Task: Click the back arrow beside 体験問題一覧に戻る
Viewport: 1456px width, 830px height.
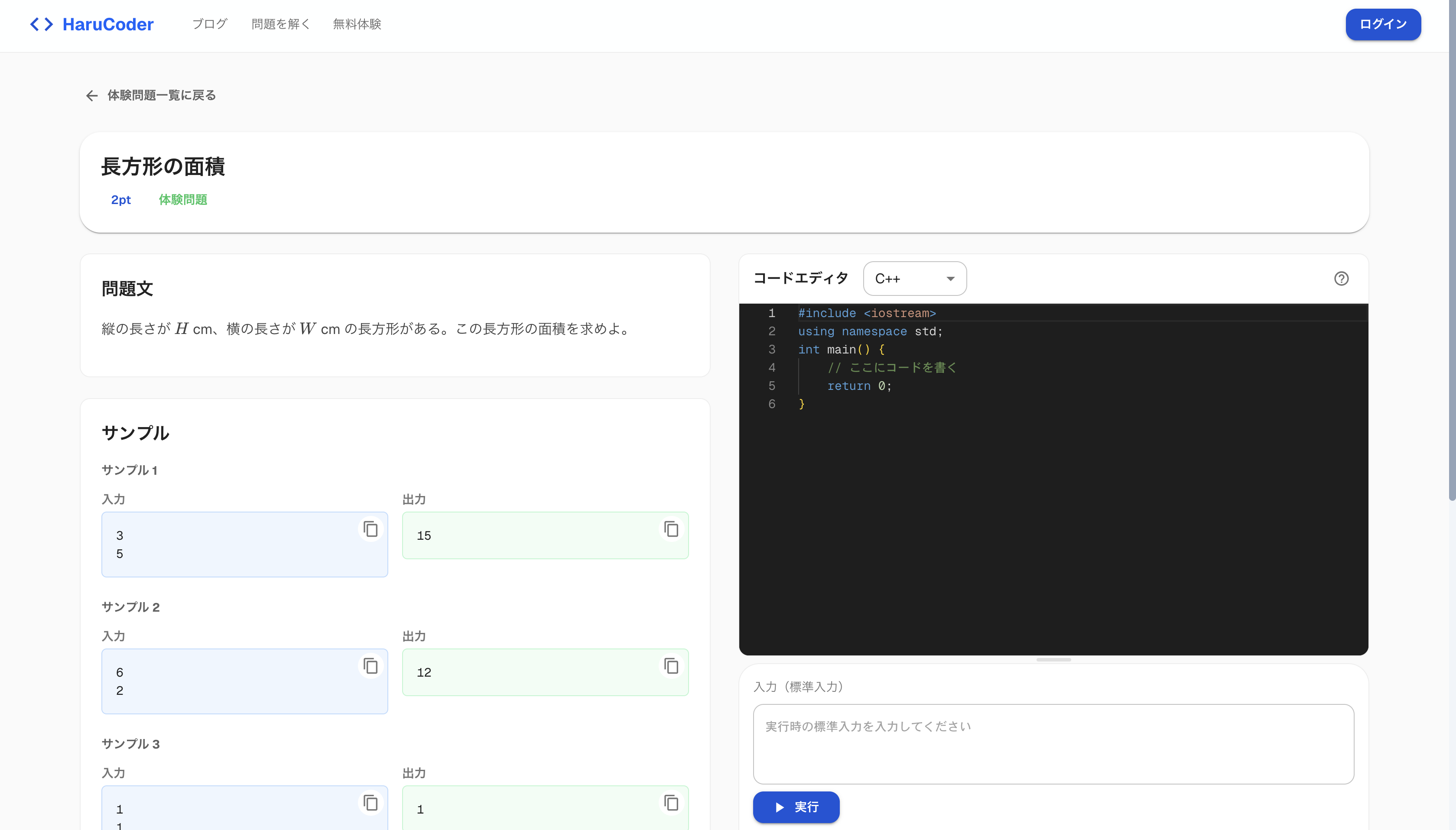Action: [92, 95]
